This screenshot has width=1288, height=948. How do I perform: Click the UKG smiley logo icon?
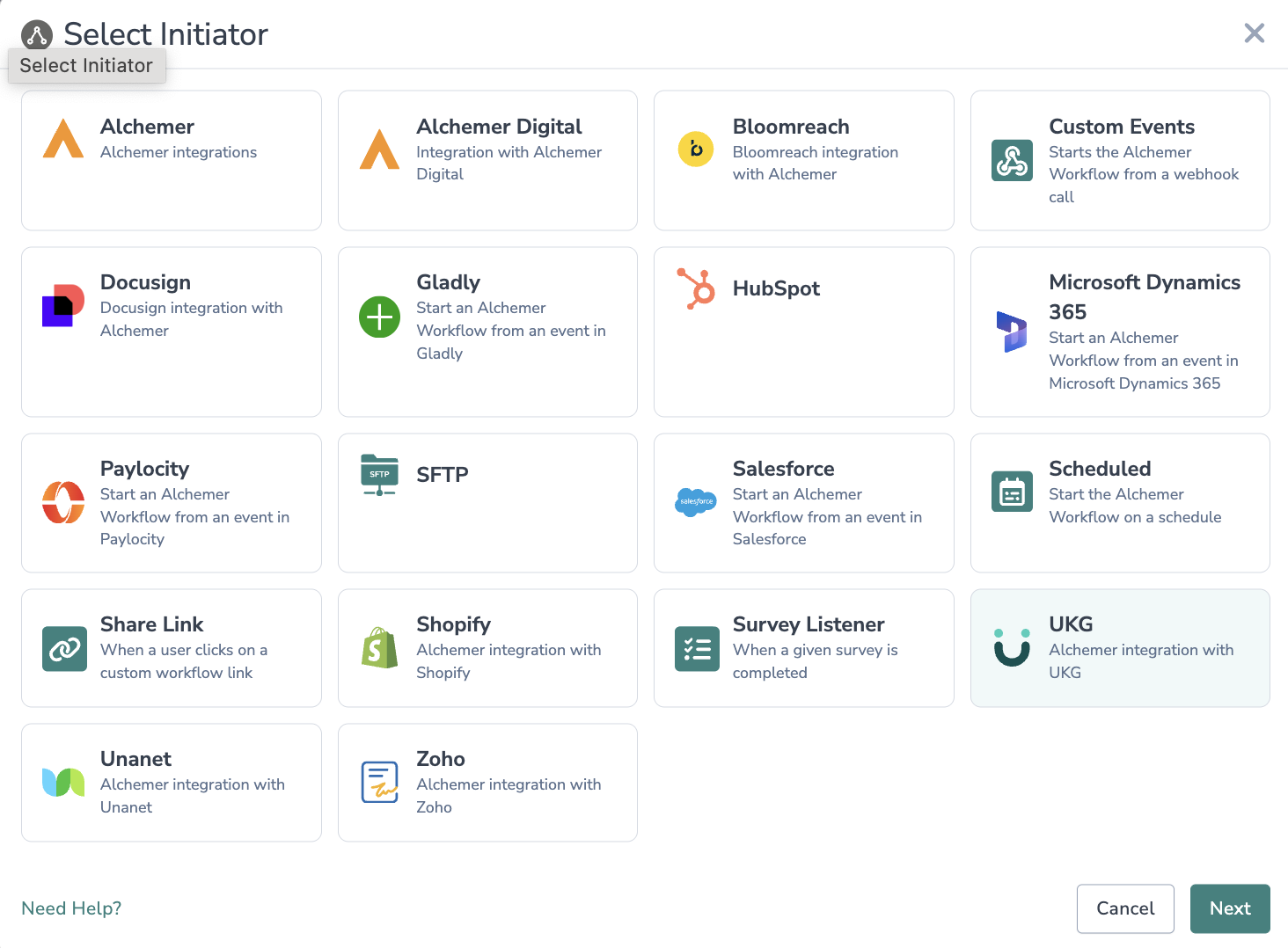pos(1012,647)
